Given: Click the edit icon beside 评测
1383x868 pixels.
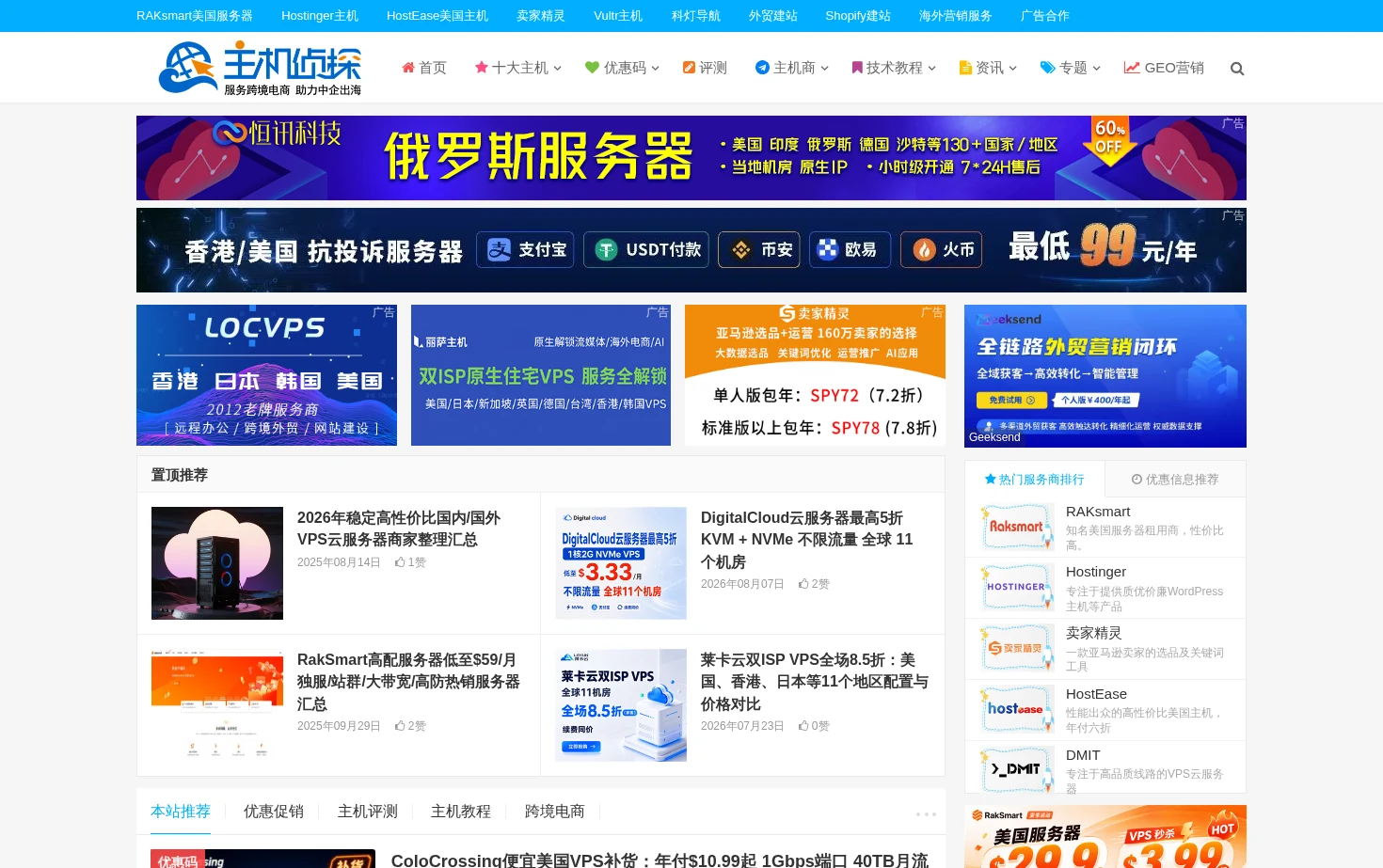Looking at the screenshot, I should [689, 68].
